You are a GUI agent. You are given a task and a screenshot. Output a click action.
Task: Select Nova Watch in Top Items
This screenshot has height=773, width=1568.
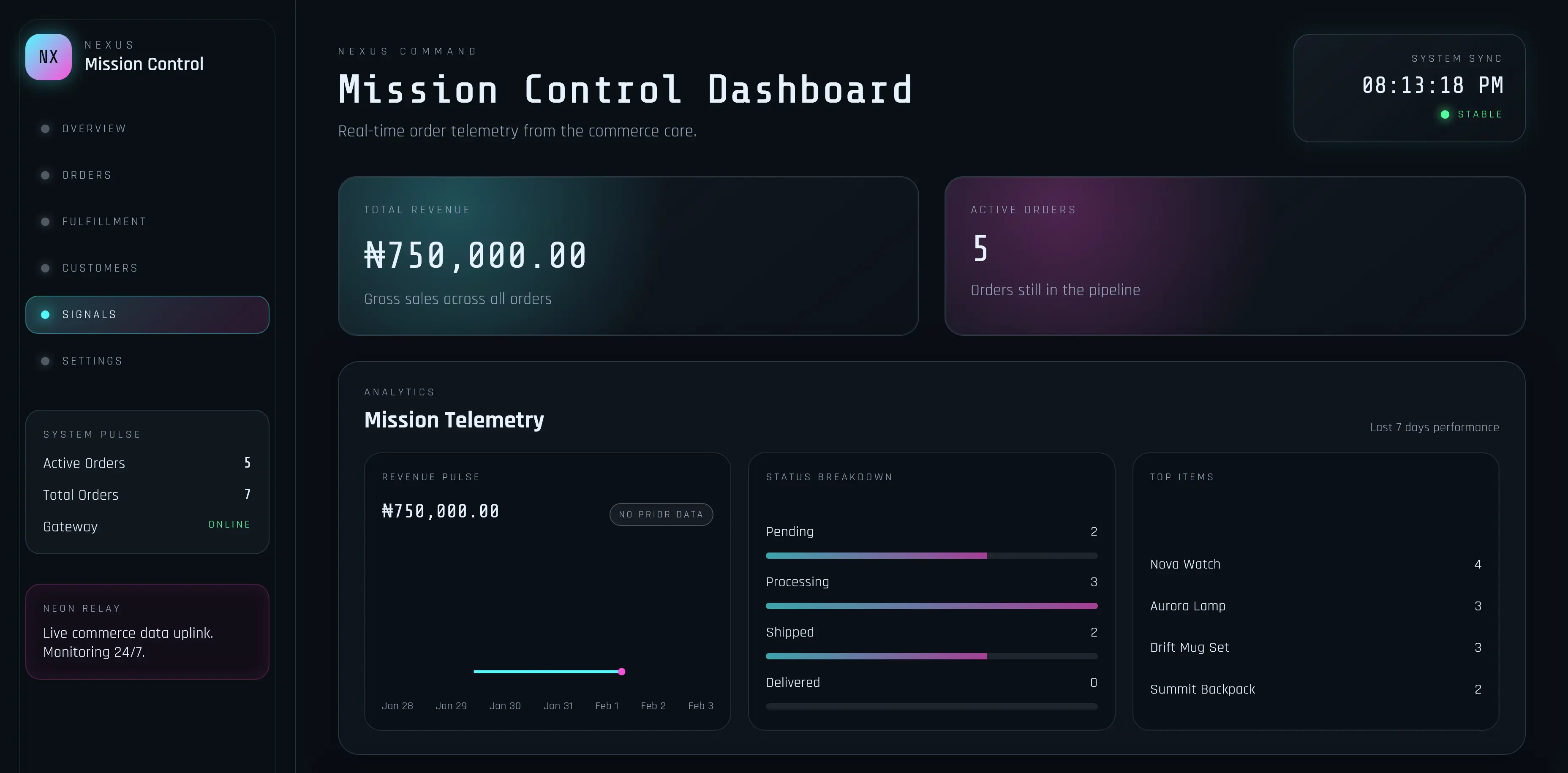(x=1185, y=564)
